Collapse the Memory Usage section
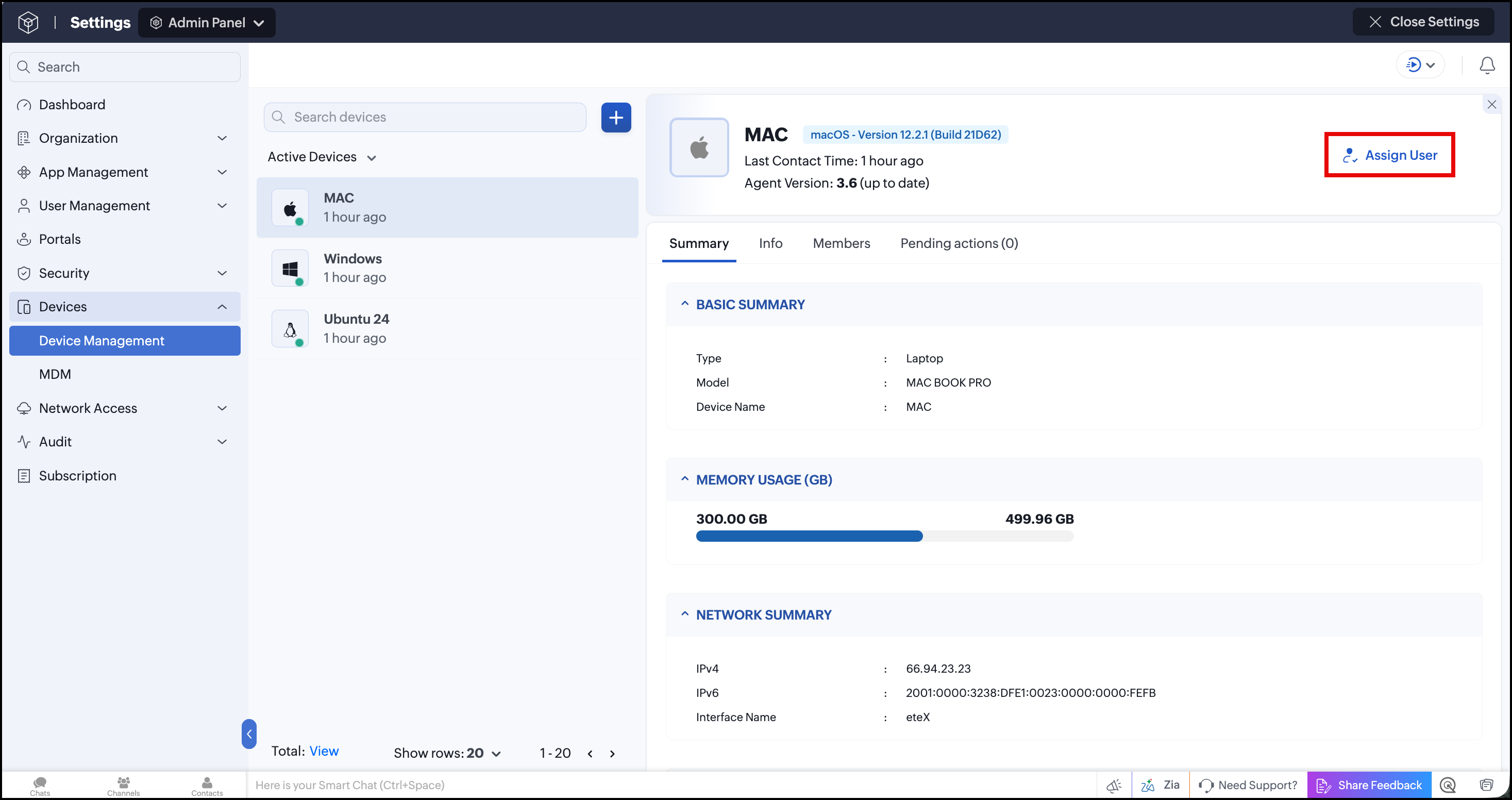The height and width of the screenshot is (800, 1512). tap(684, 479)
